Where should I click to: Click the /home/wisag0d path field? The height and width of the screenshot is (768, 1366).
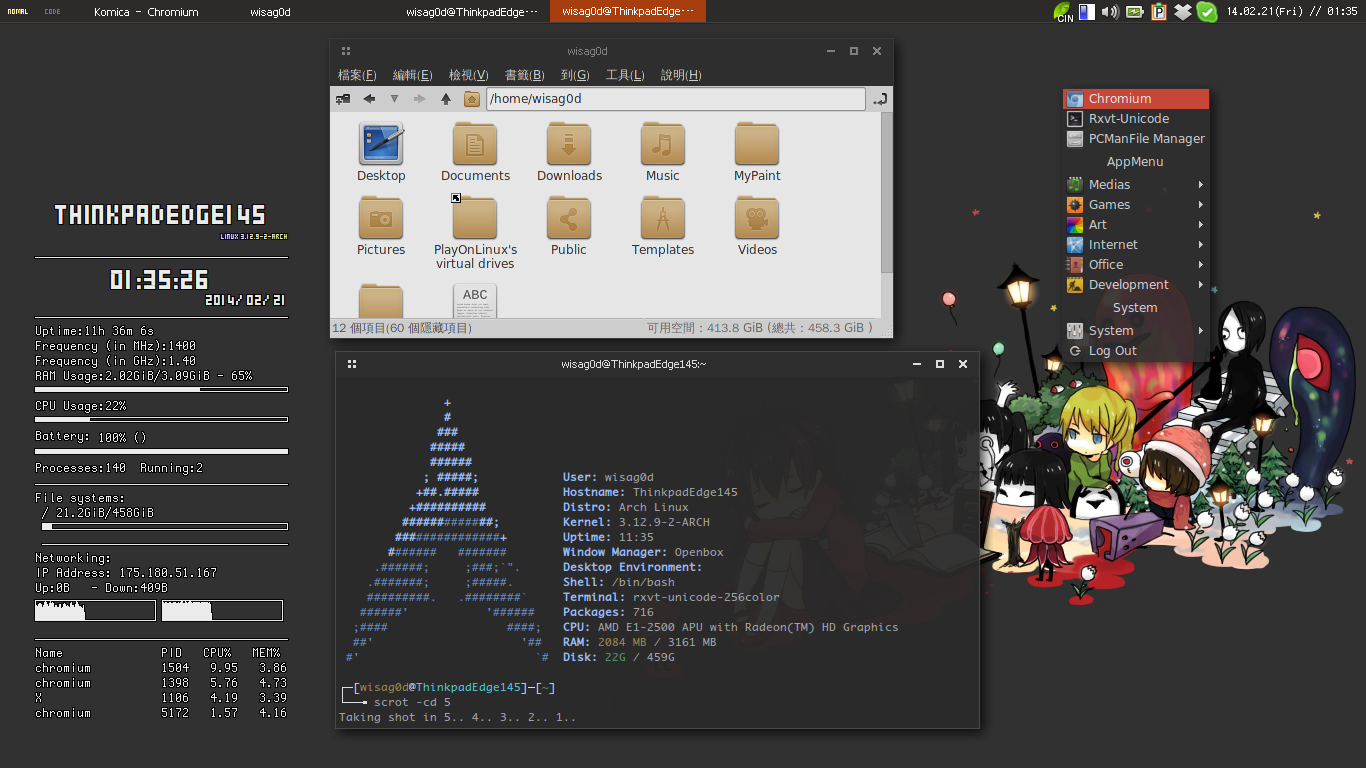point(675,99)
